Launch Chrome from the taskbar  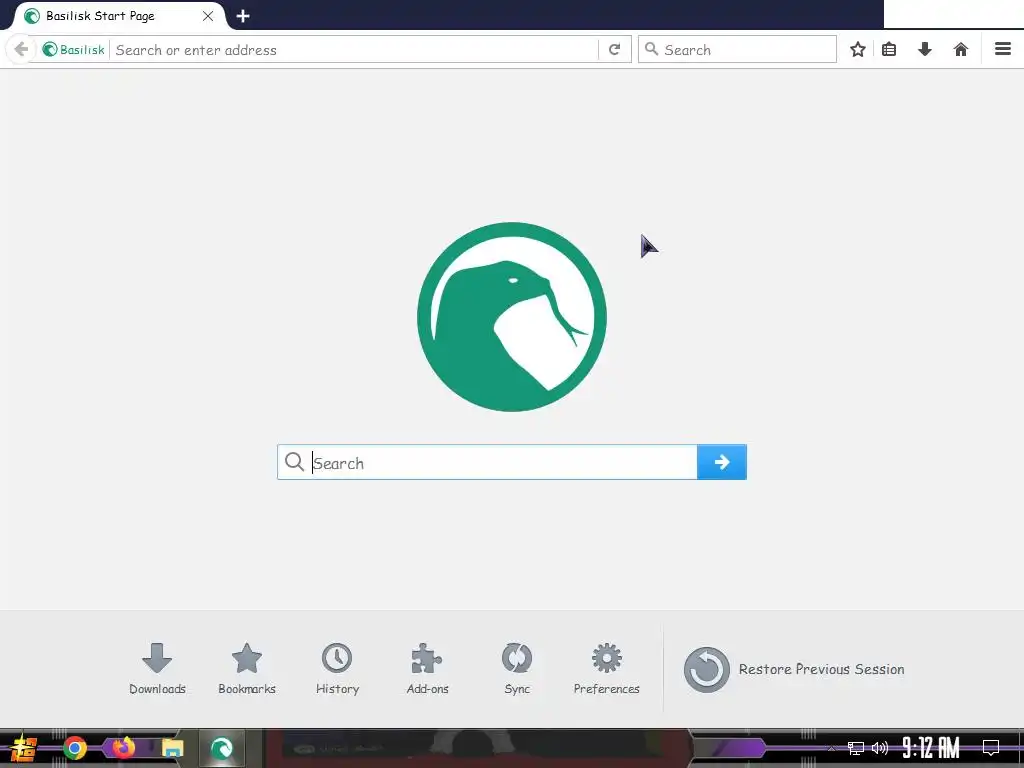coord(74,748)
